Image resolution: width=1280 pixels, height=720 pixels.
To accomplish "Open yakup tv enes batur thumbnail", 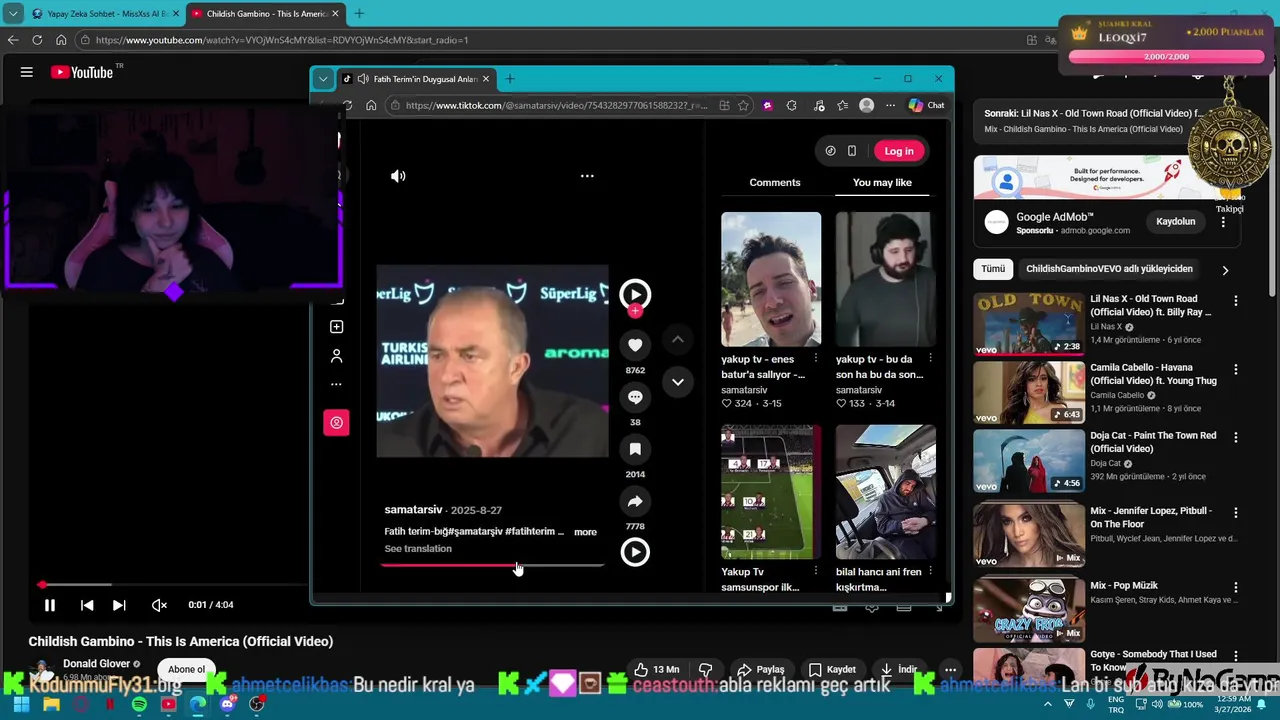I will coord(771,279).
